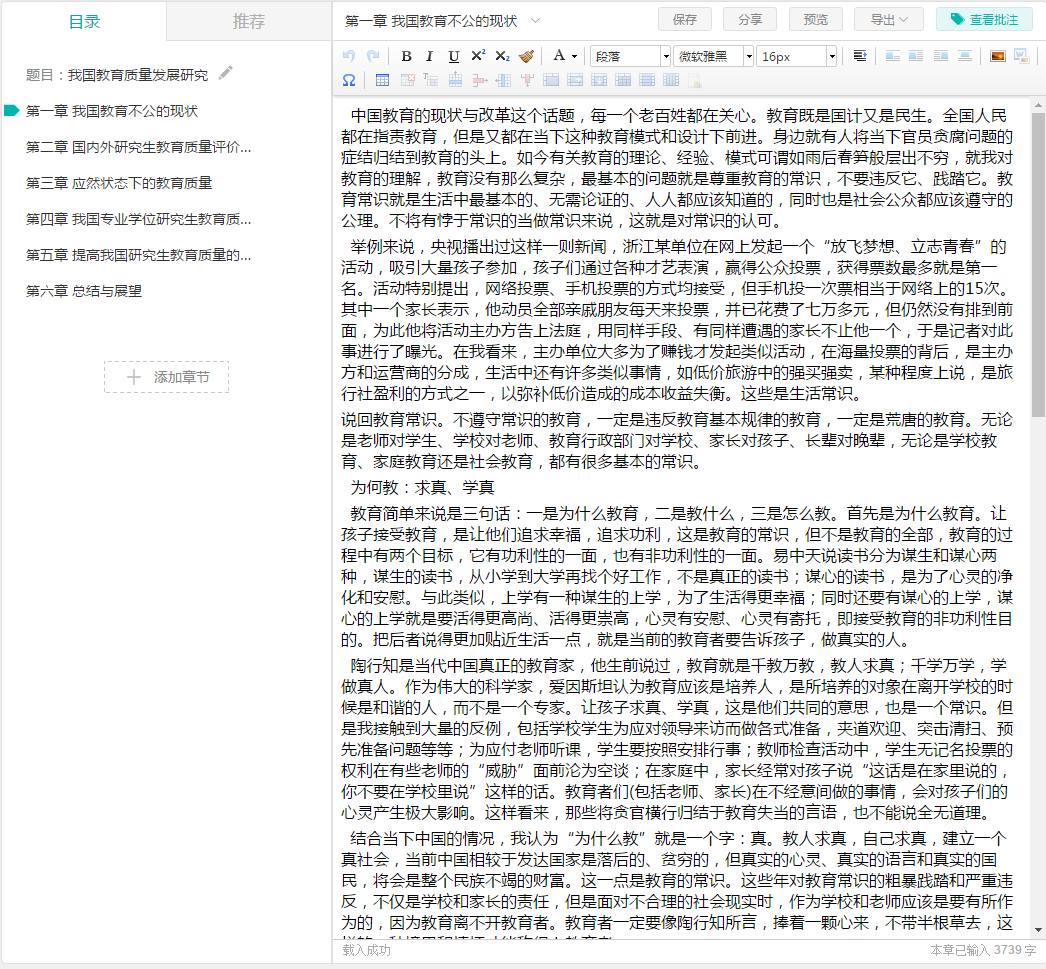The width and height of the screenshot is (1046, 969).
Task: Click the 添加章节 add chapter button
Action: [166, 377]
